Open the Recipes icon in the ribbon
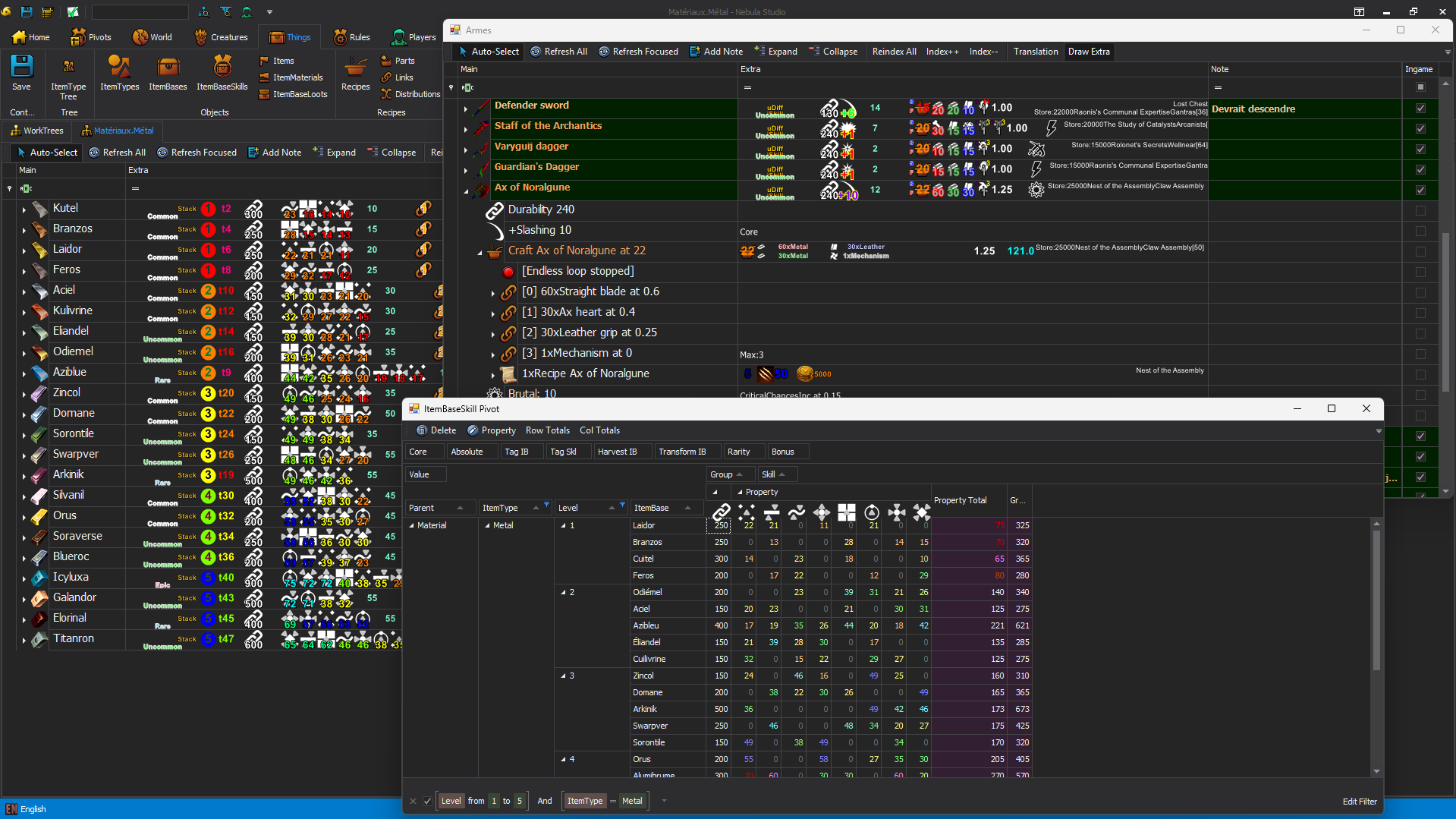1456x819 pixels. [x=355, y=67]
